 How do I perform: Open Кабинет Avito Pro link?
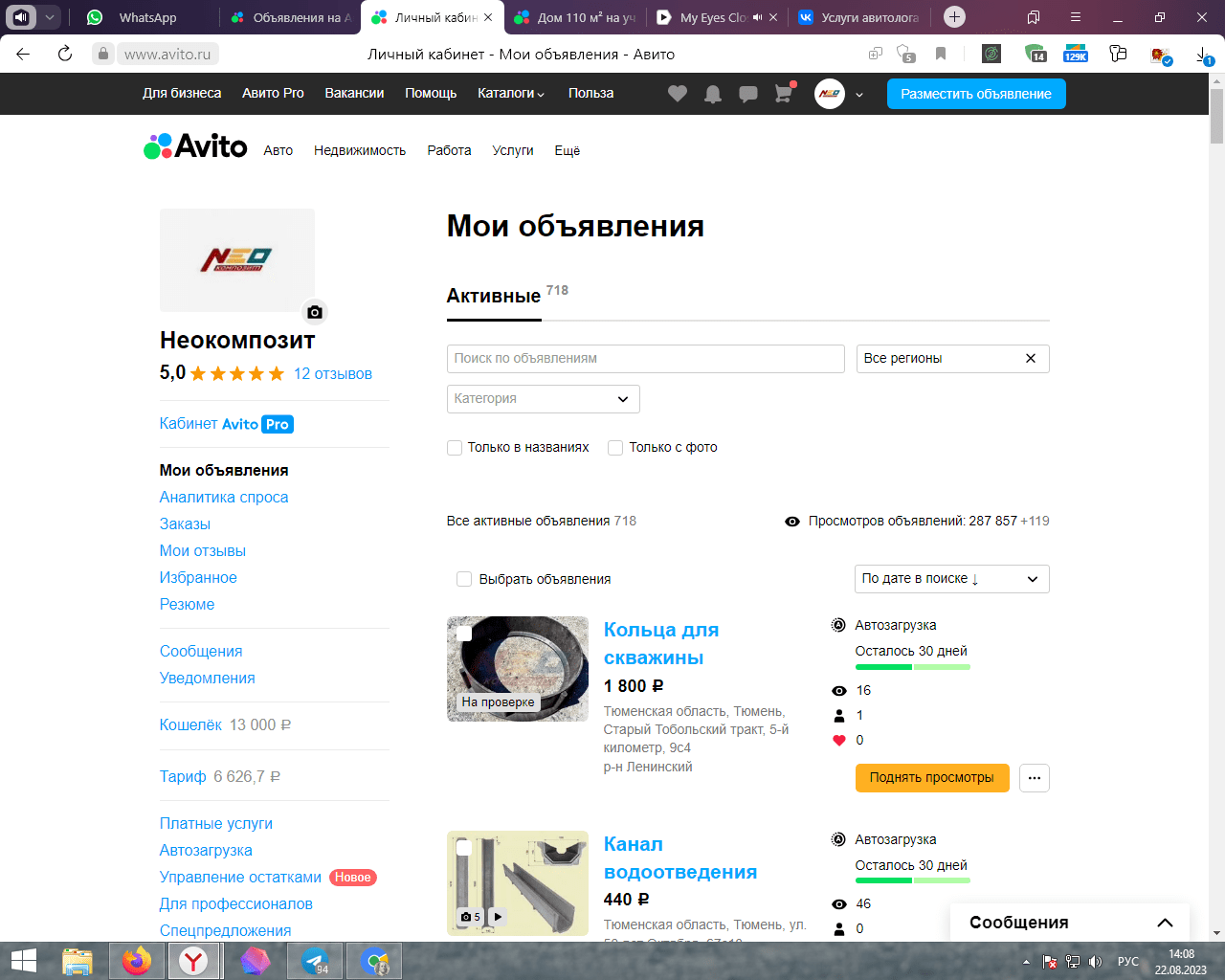pyautogui.click(x=227, y=424)
